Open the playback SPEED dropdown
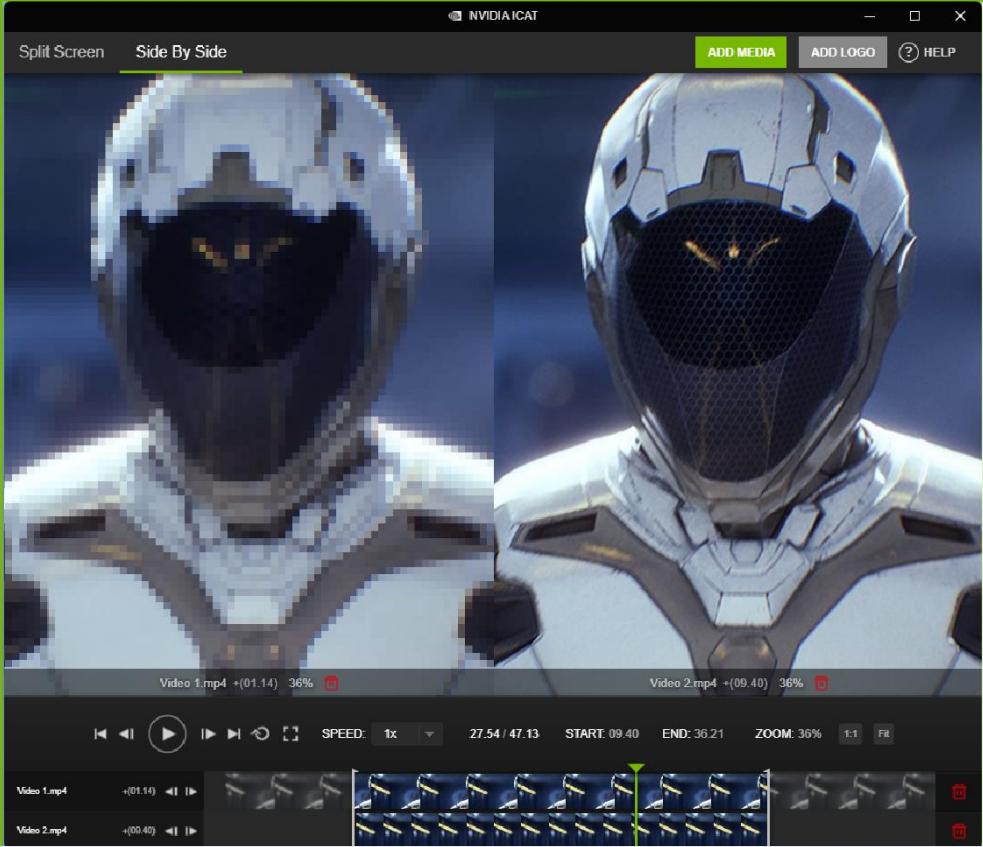This screenshot has width=983, height=847. (x=407, y=734)
